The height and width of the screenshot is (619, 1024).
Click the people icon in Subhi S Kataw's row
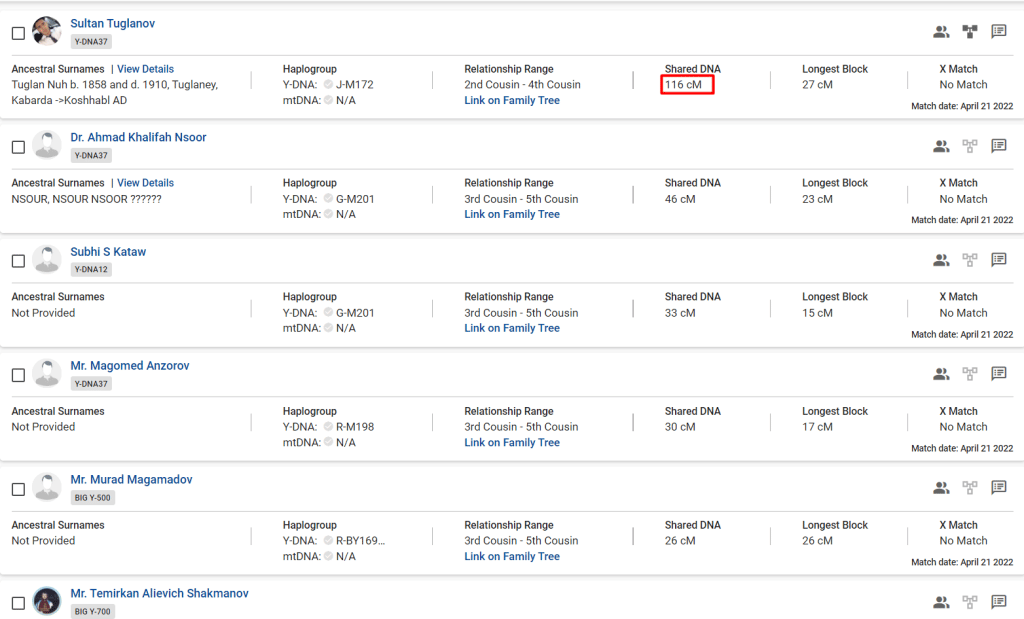(940, 260)
